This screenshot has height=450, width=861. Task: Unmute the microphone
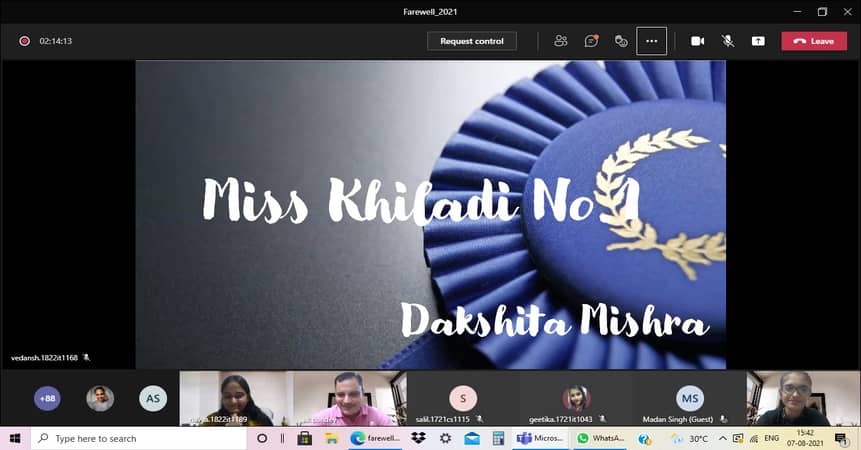(728, 41)
